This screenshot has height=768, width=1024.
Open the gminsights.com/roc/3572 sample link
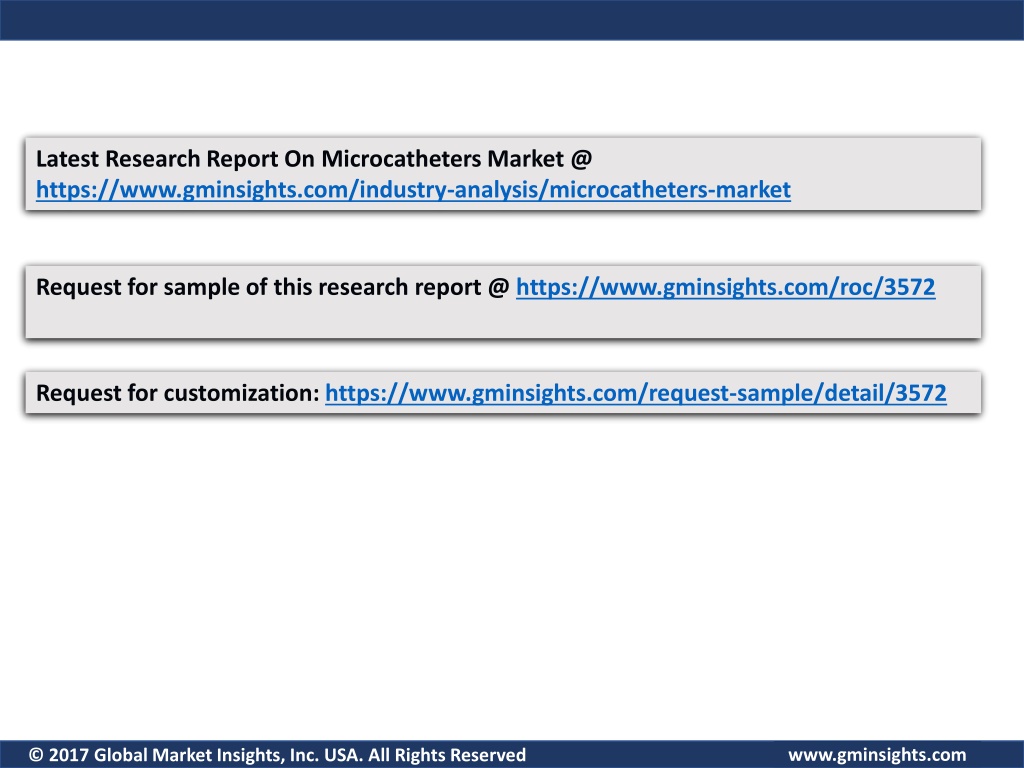pyautogui.click(x=726, y=287)
